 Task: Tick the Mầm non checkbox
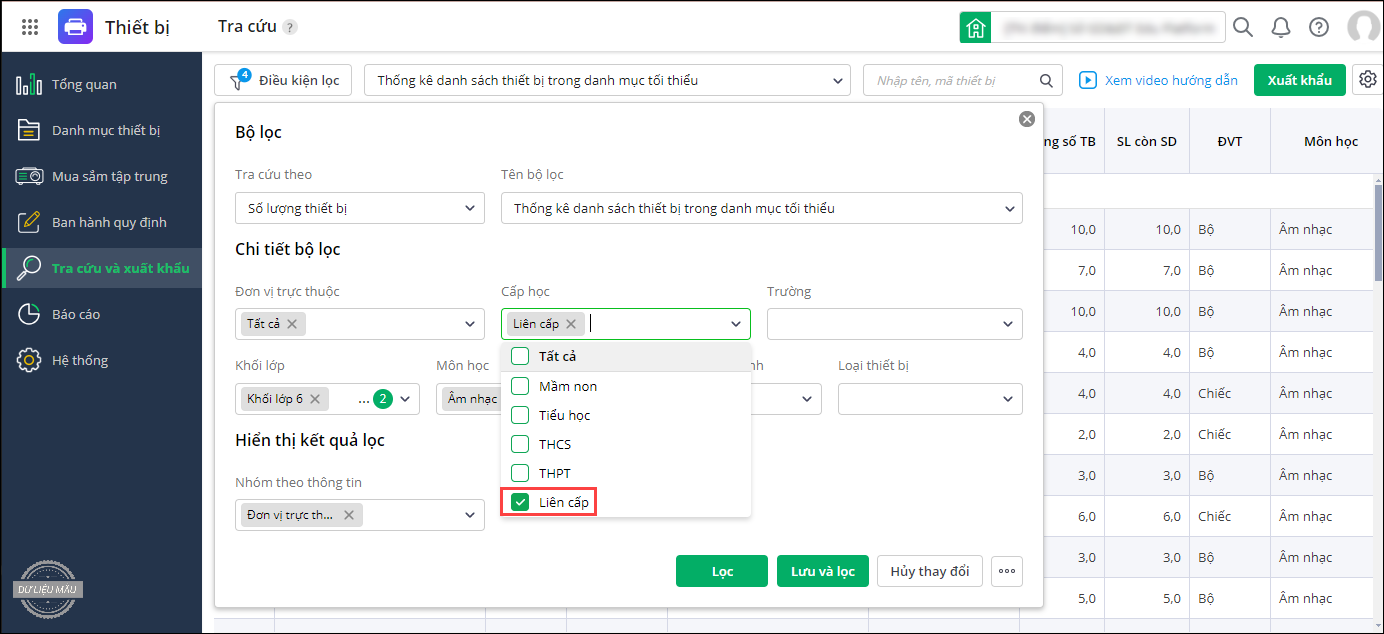click(520, 386)
